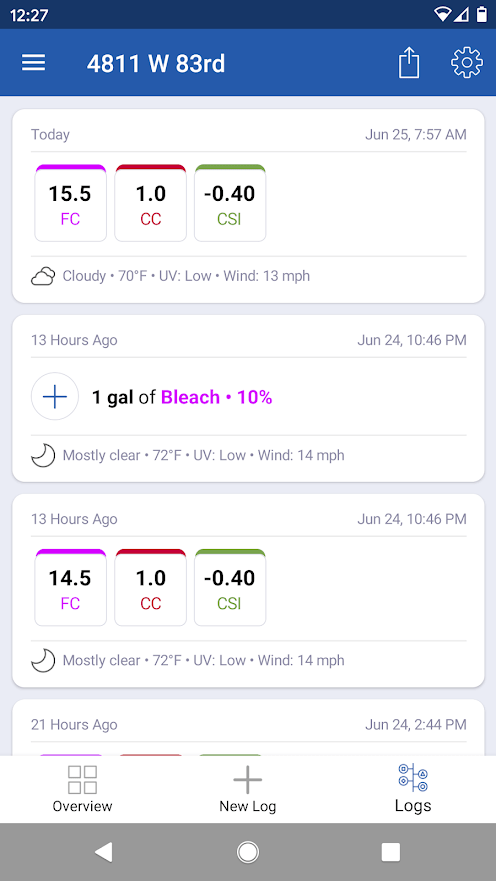Image resolution: width=496 pixels, height=881 pixels.
Task: Select the 15.5 FC reading tile
Action: (70, 203)
